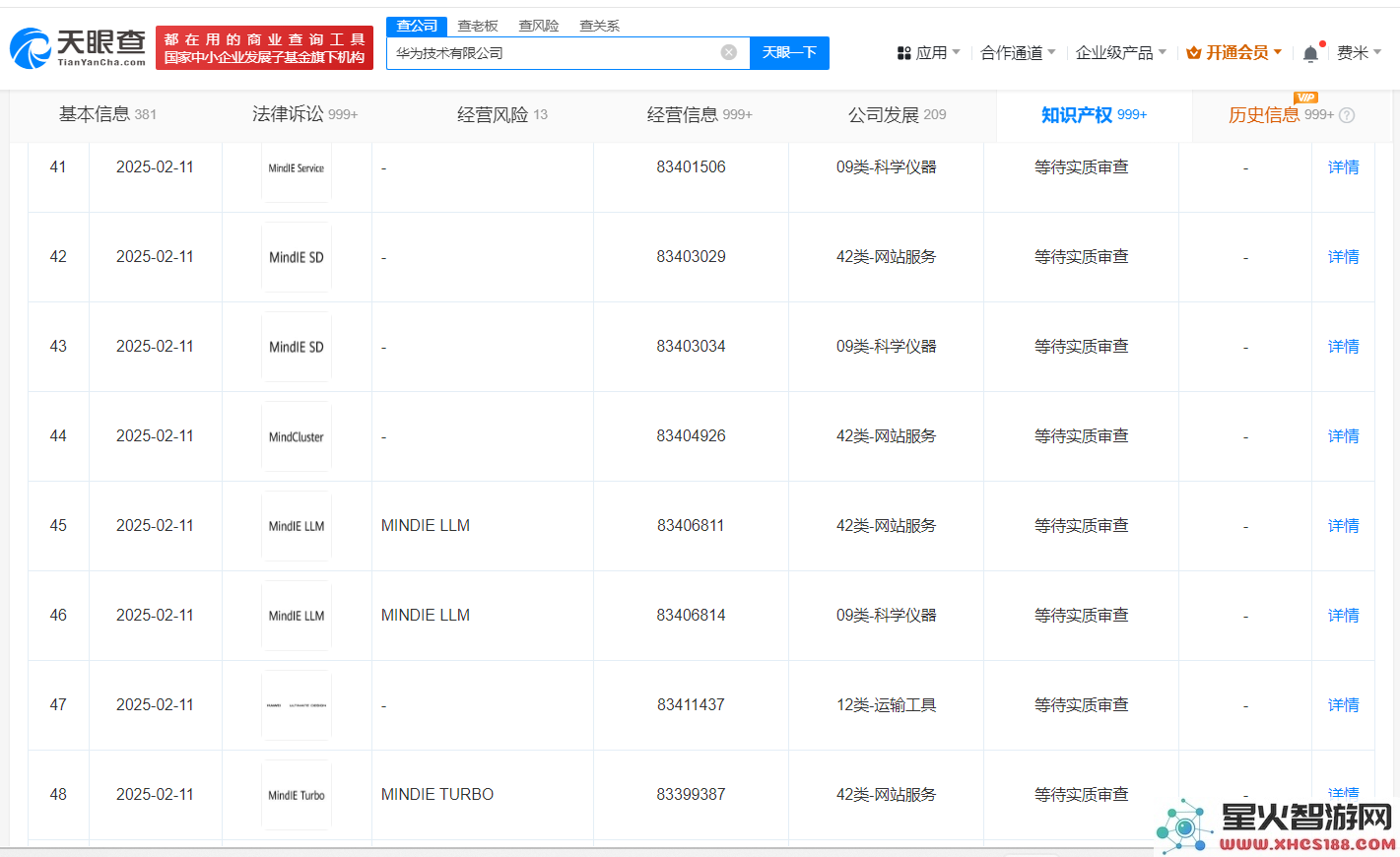Open the MindIE Service trademark thumbnail
The image size is (1400, 857).
pos(297,167)
